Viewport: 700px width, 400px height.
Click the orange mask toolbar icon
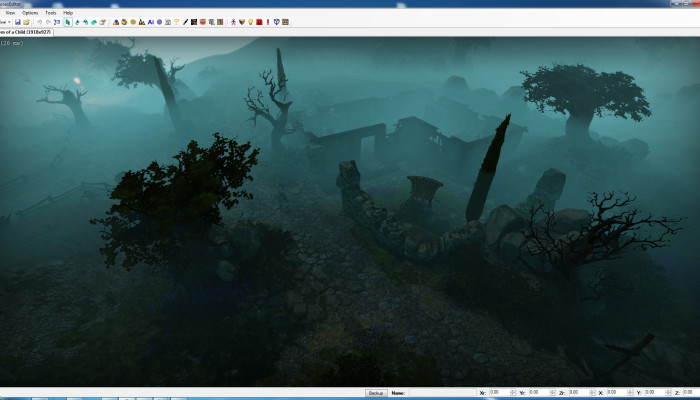(203, 22)
